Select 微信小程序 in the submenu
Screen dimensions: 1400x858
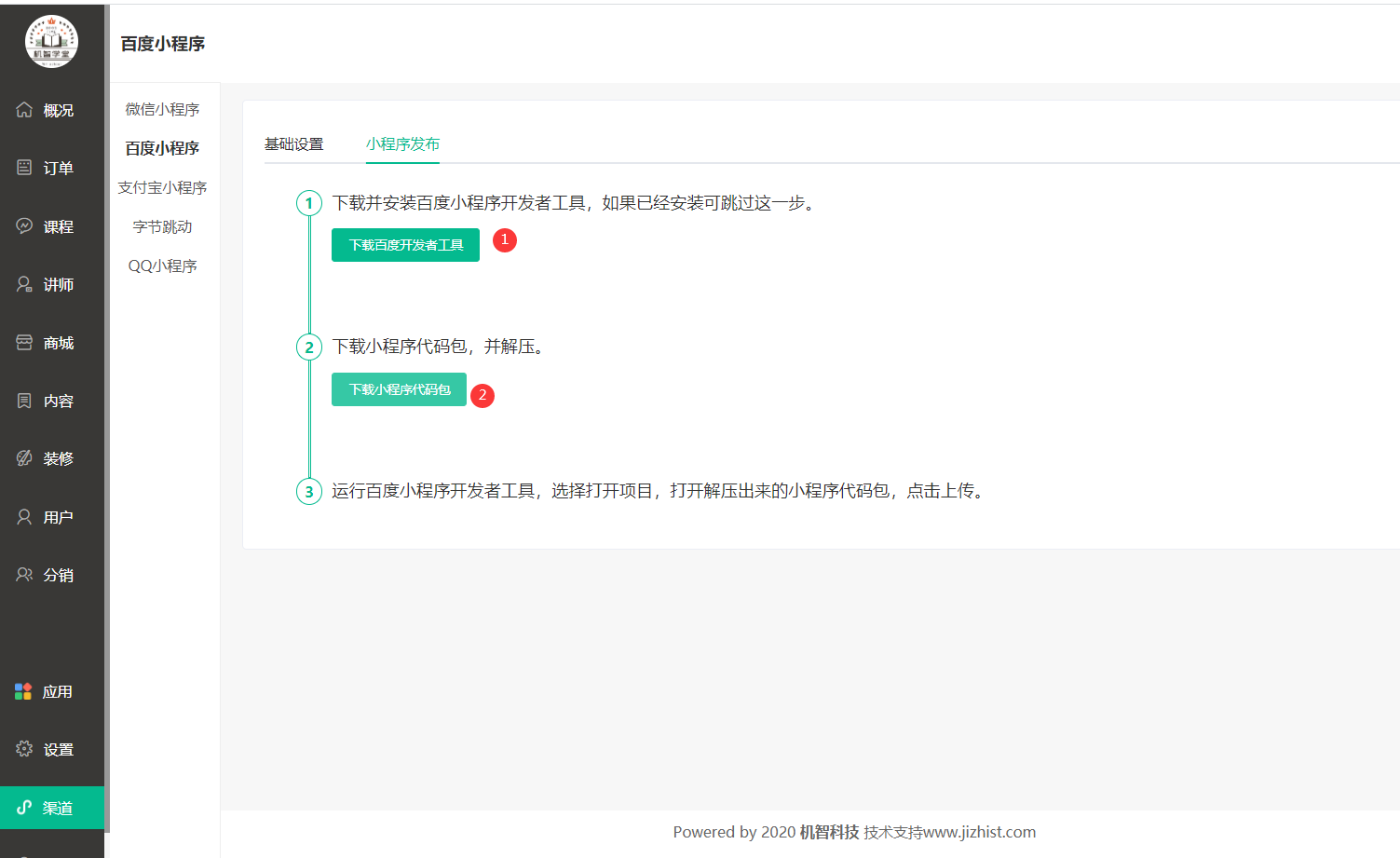tap(163, 109)
